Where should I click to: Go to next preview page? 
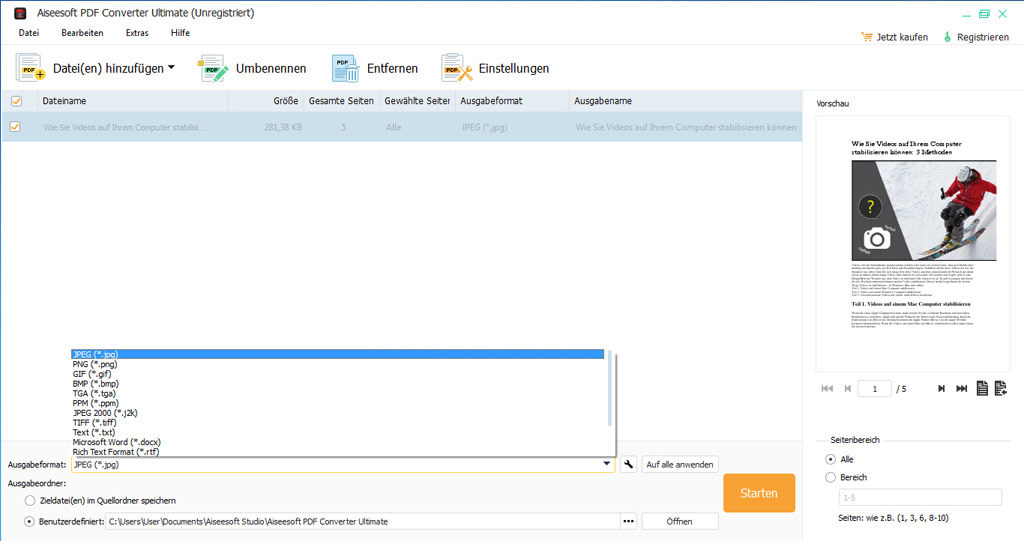[x=941, y=389]
